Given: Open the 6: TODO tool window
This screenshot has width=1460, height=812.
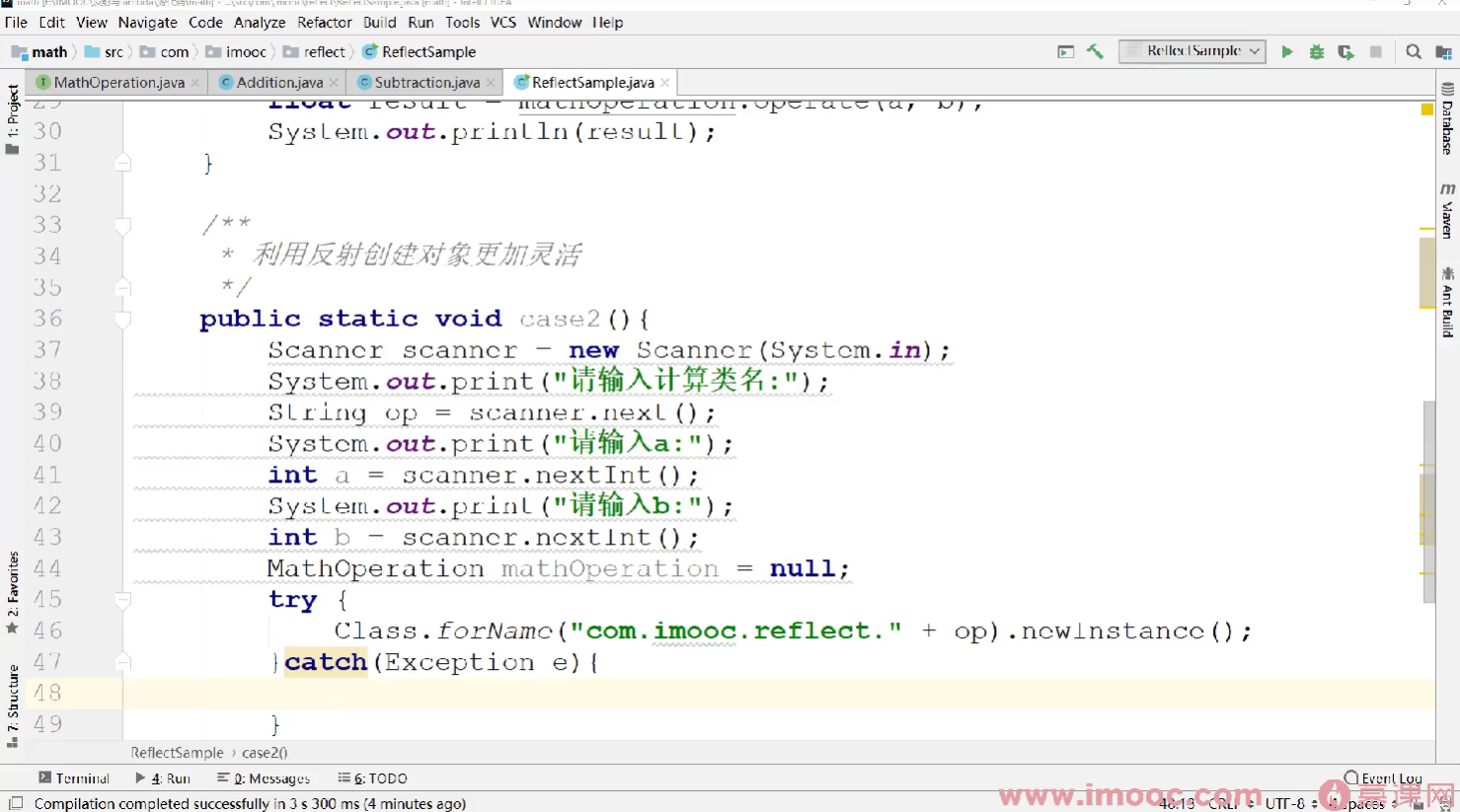Looking at the screenshot, I should tap(372, 778).
